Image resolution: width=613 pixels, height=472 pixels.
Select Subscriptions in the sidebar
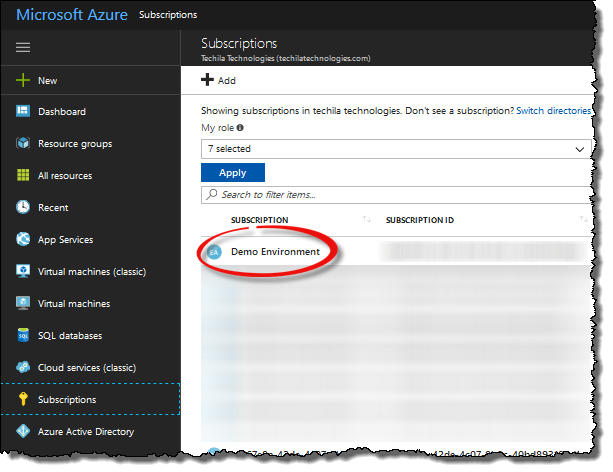pos(90,399)
